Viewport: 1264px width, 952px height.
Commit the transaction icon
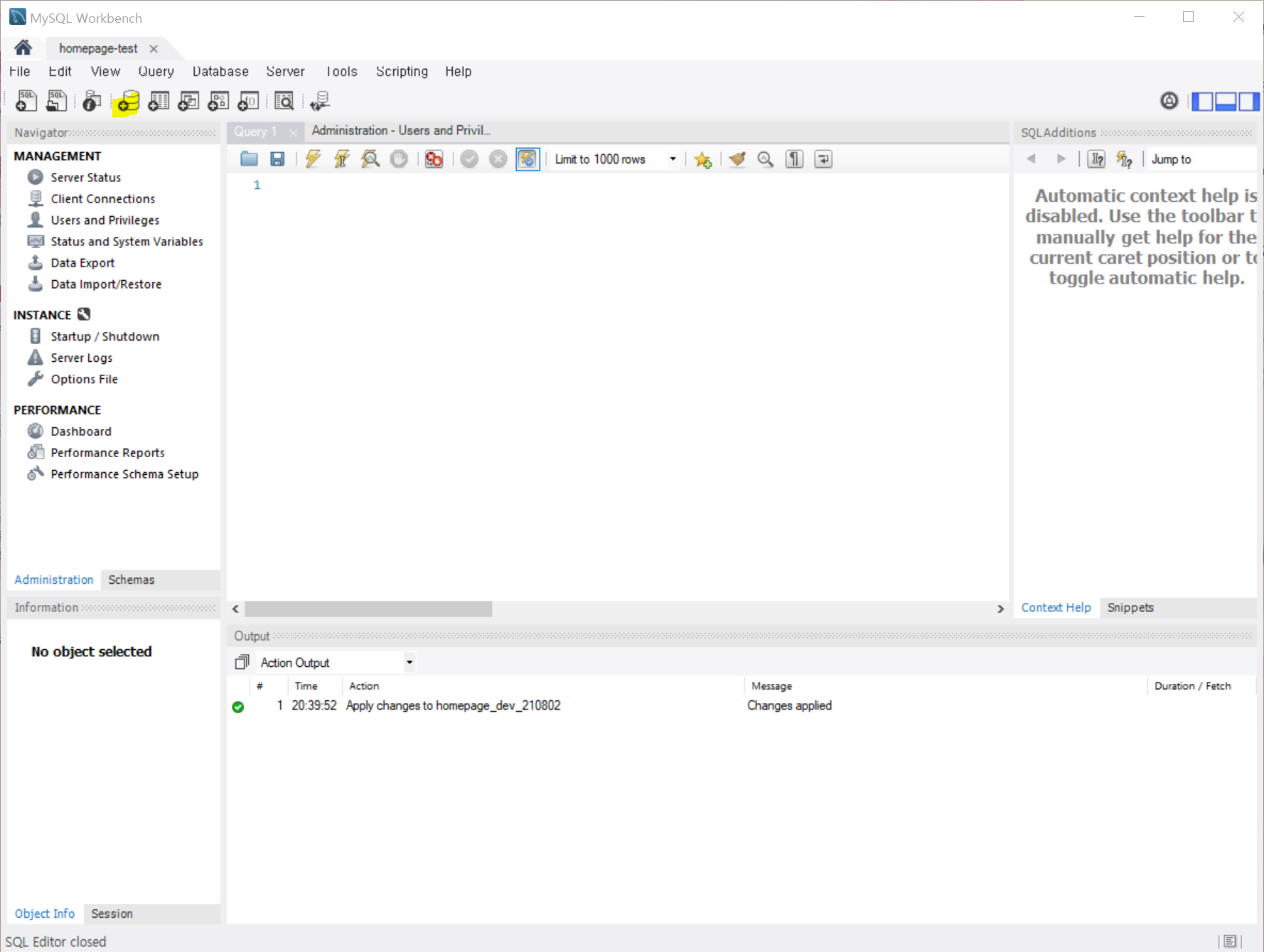[469, 159]
